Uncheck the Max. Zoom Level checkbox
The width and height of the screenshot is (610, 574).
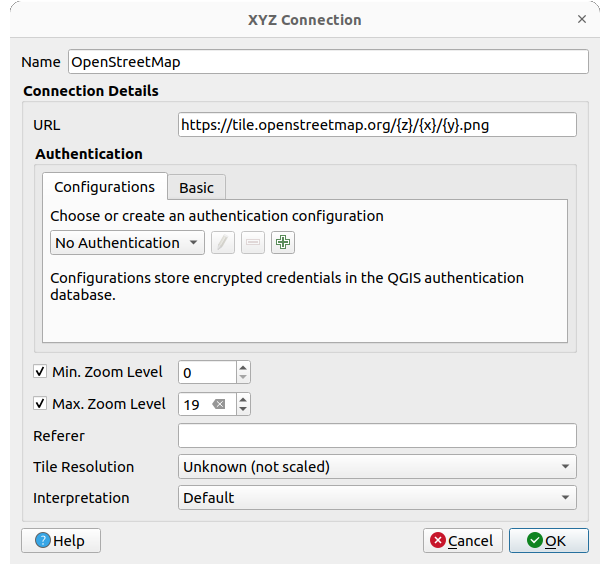[40, 404]
